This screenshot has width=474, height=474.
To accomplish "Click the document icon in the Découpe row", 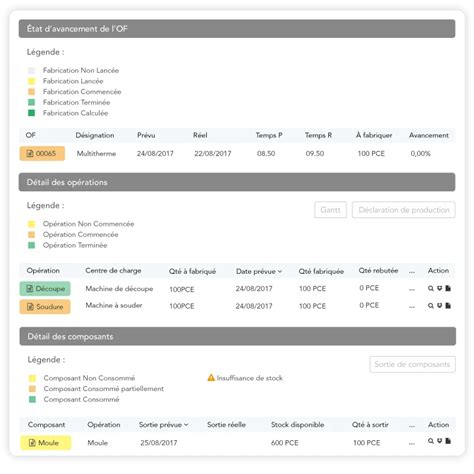I will click(448, 288).
